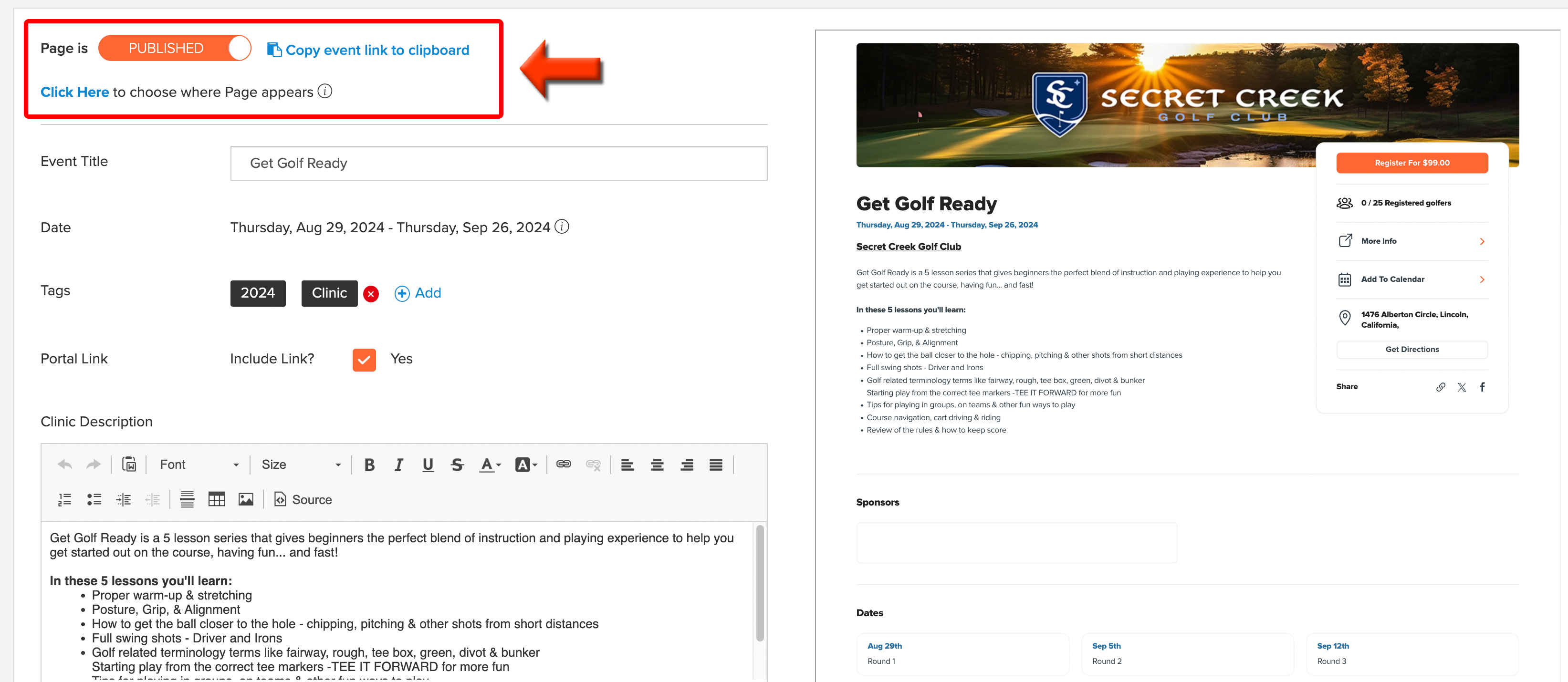
Task: Remove the Clinic tag with red X
Action: [x=371, y=294]
